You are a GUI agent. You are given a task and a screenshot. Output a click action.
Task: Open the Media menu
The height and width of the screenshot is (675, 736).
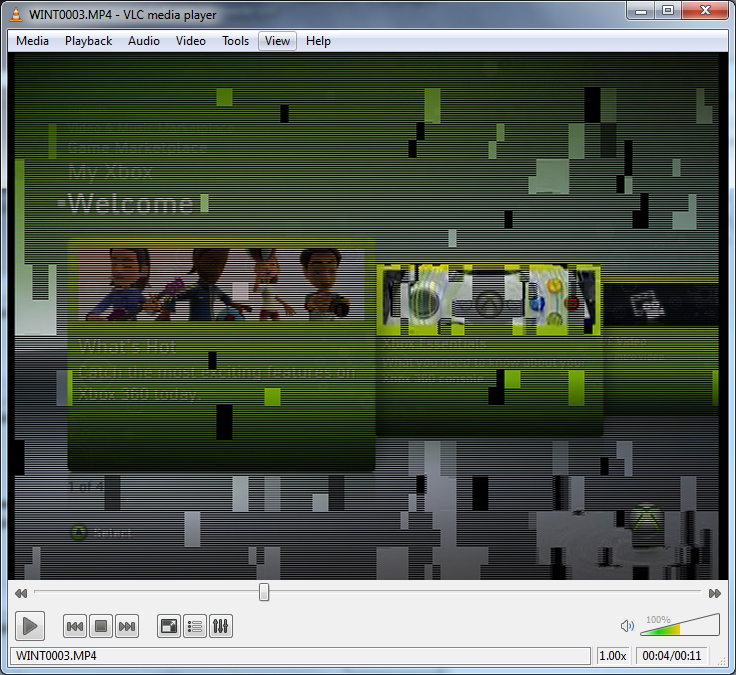coord(32,41)
